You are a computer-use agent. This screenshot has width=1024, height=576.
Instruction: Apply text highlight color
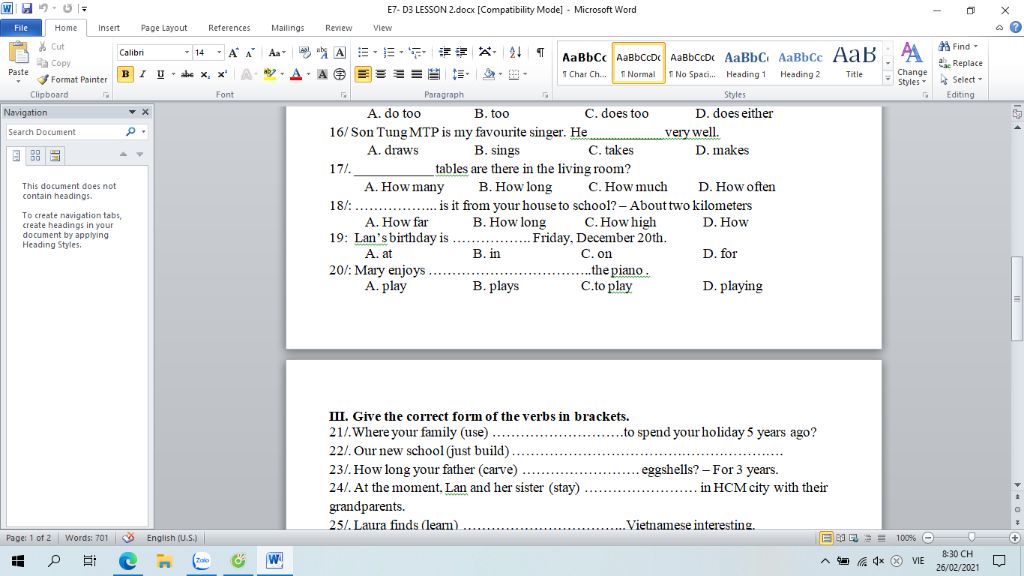(269, 74)
